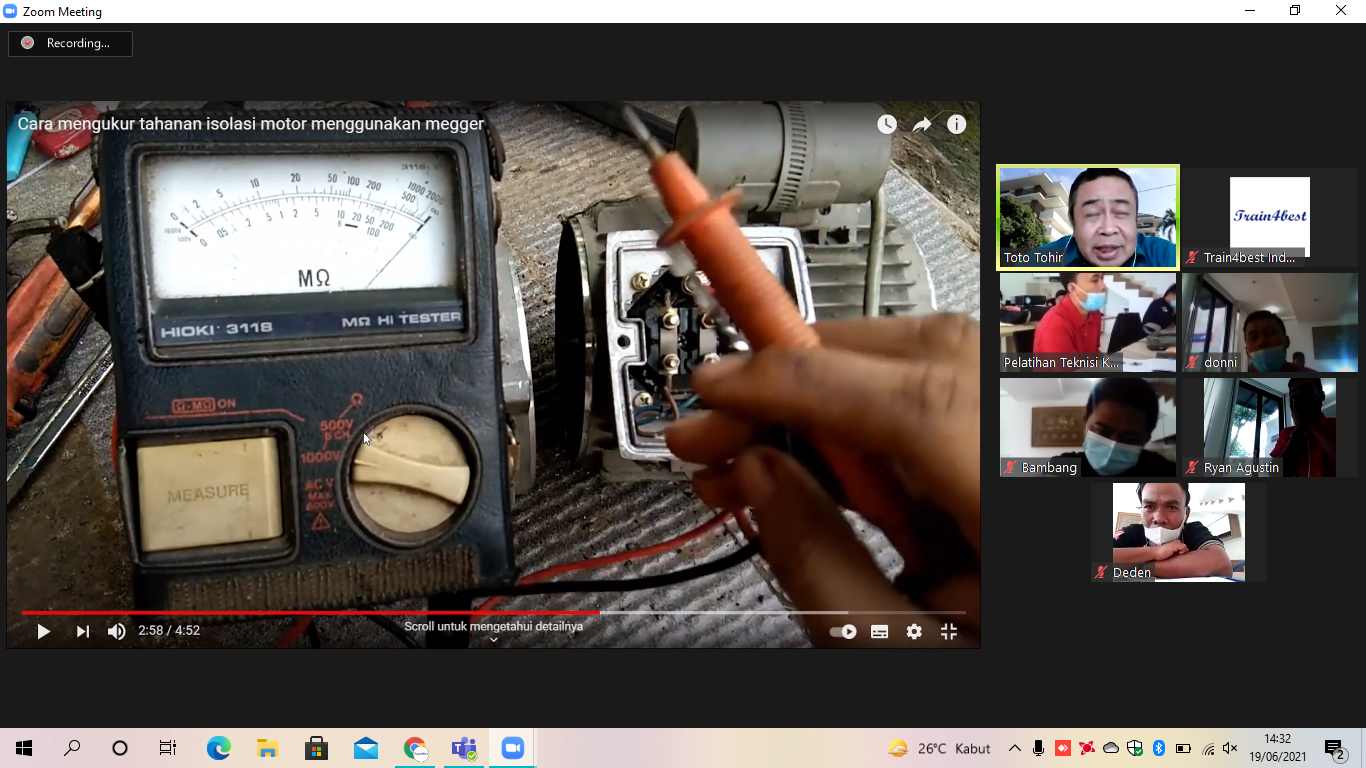Open video settings gear

pos(914,631)
